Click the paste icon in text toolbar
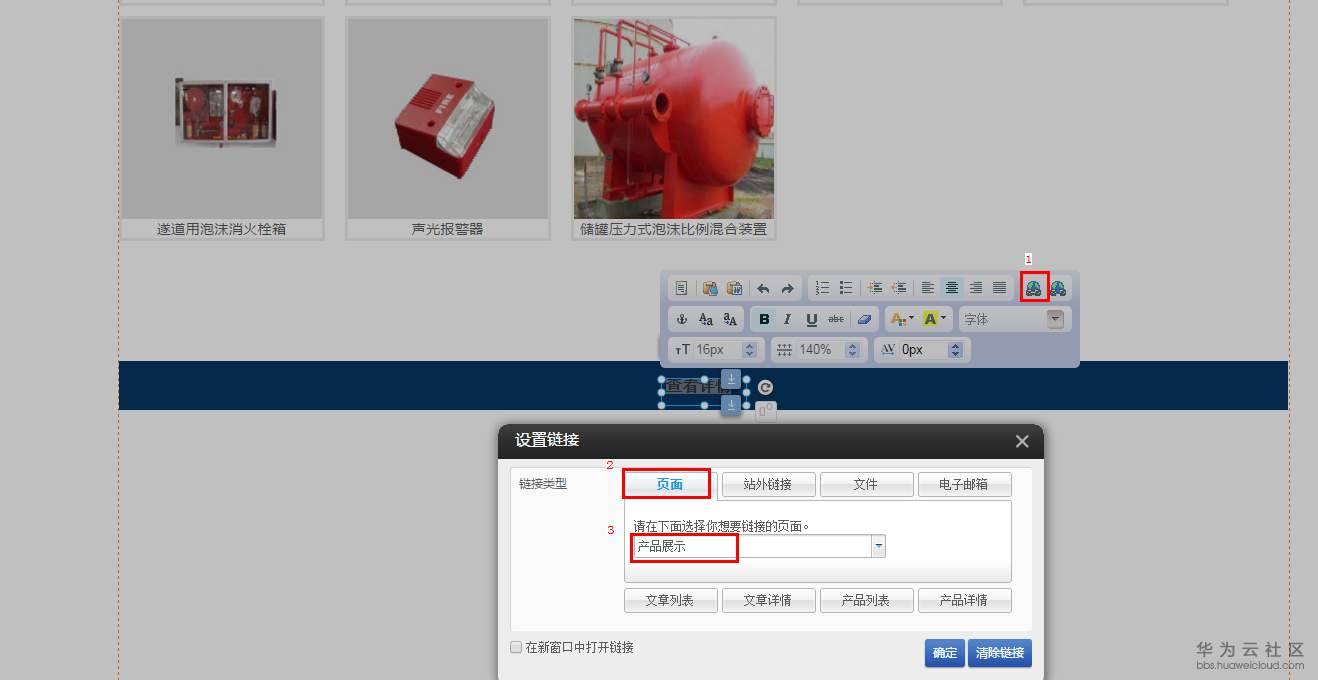This screenshot has width=1318, height=680. 710,288
